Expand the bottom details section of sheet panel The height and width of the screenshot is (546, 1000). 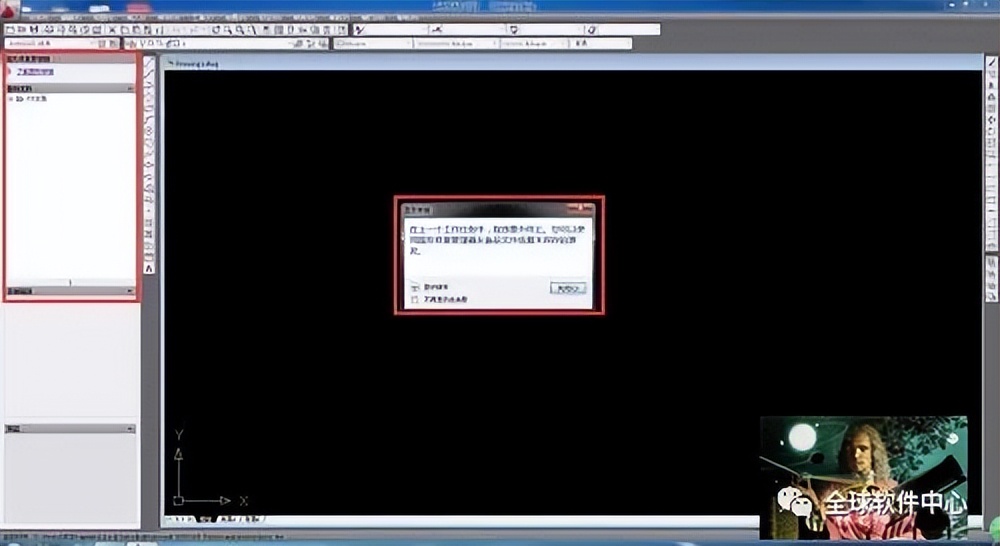pos(131,291)
